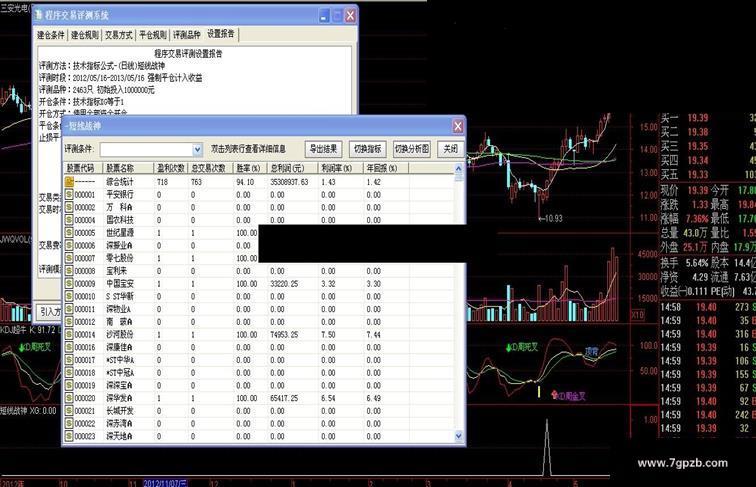Click the 14:58 trade tick row
The height and width of the screenshot is (487, 756).
[707, 307]
